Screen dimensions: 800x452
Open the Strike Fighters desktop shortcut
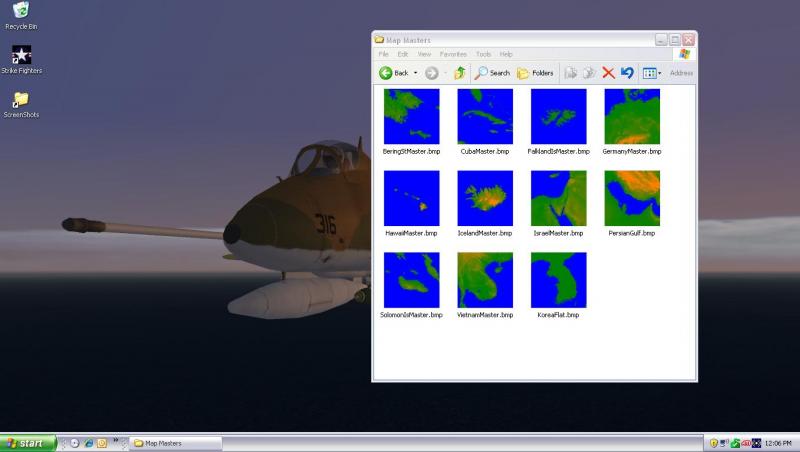tap(21, 60)
